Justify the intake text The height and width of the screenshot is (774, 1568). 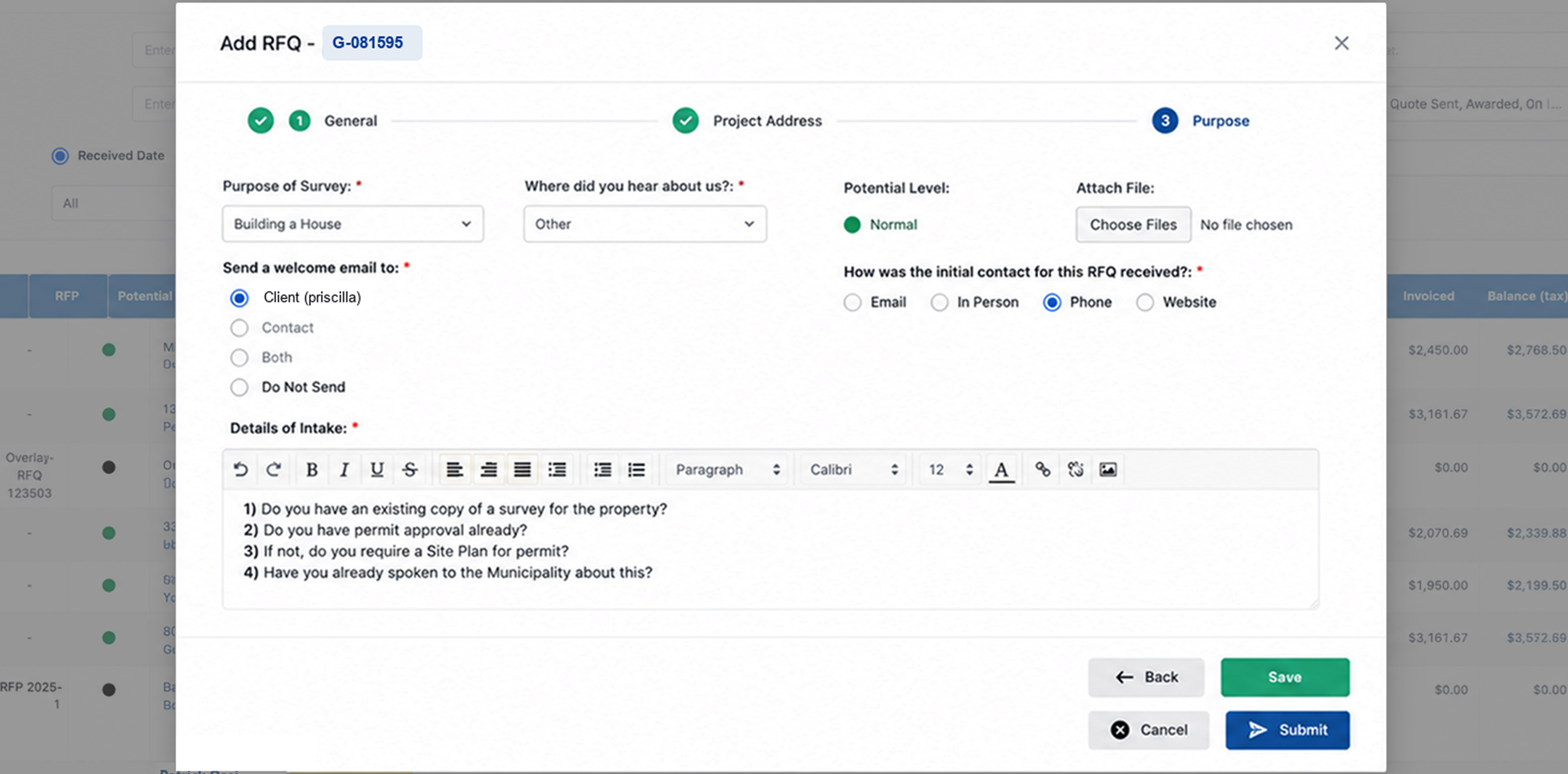point(522,469)
